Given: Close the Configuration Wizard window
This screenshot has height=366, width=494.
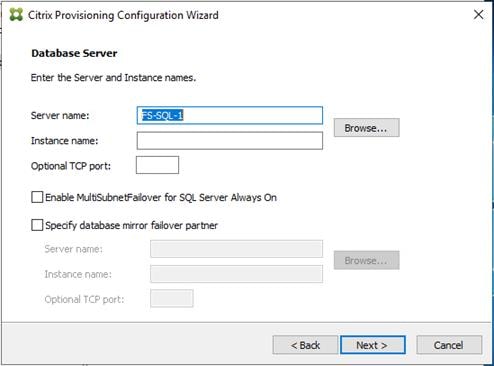Looking at the screenshot, I should [x=478, y=14].
